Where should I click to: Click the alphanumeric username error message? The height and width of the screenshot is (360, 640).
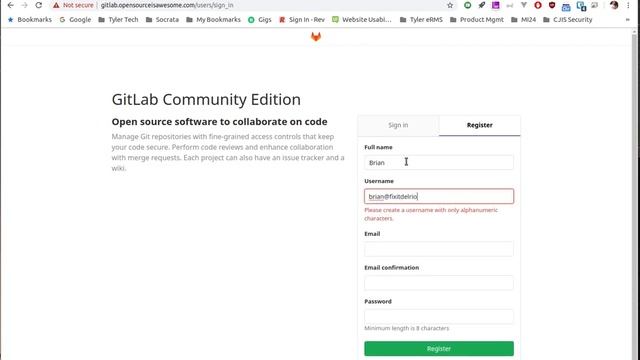pos(431,214)
